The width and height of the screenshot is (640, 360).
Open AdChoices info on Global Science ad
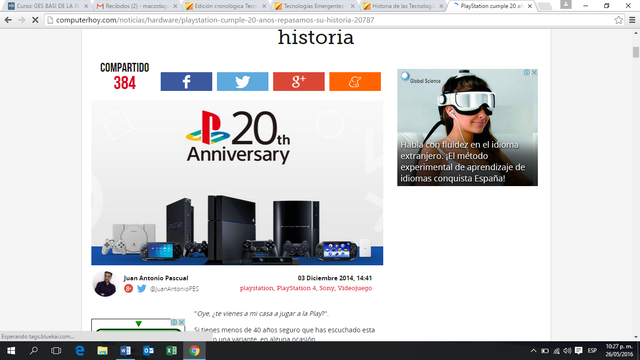527,72
